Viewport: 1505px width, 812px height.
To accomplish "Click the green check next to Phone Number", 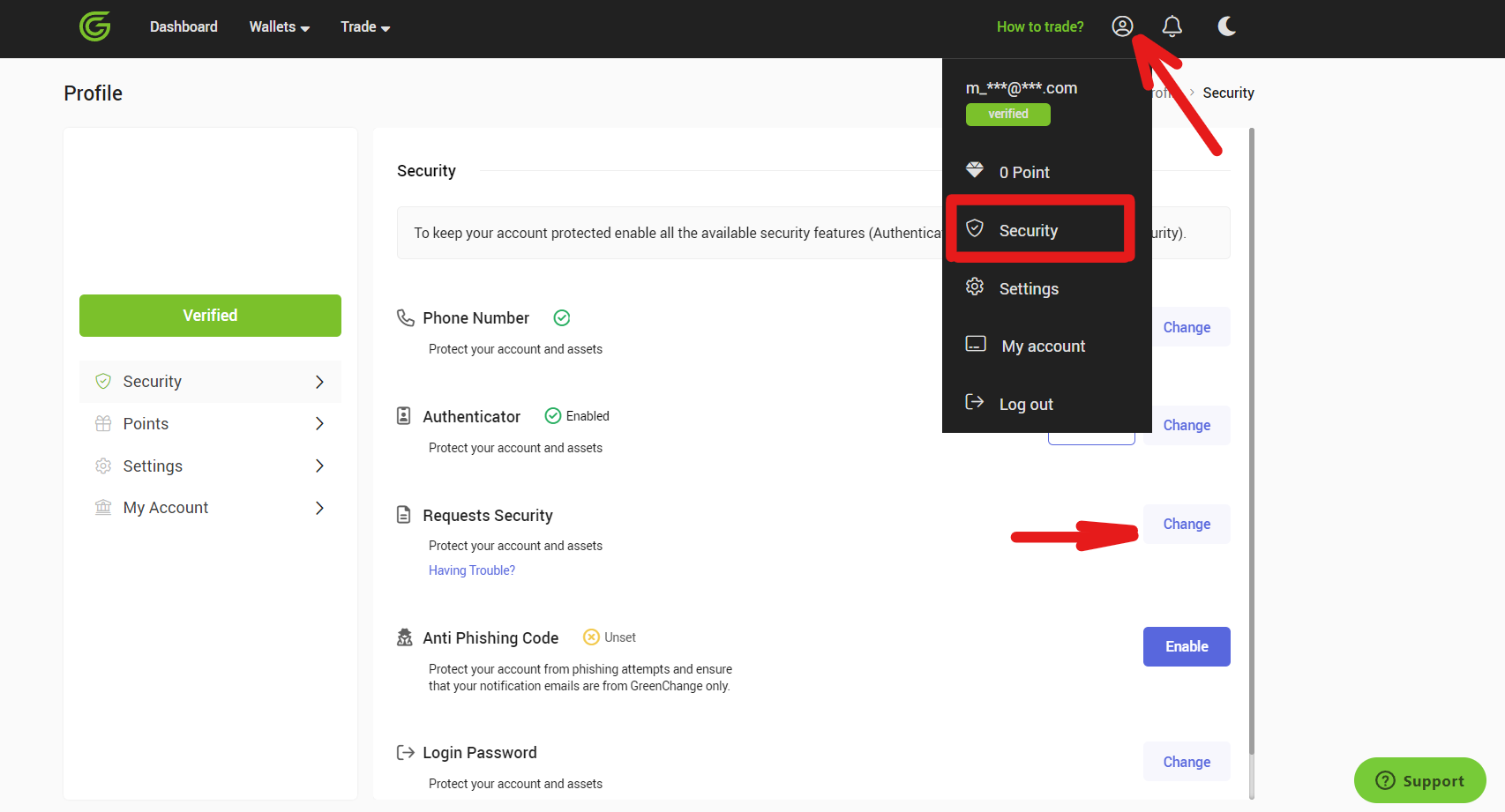I will 562,317.
